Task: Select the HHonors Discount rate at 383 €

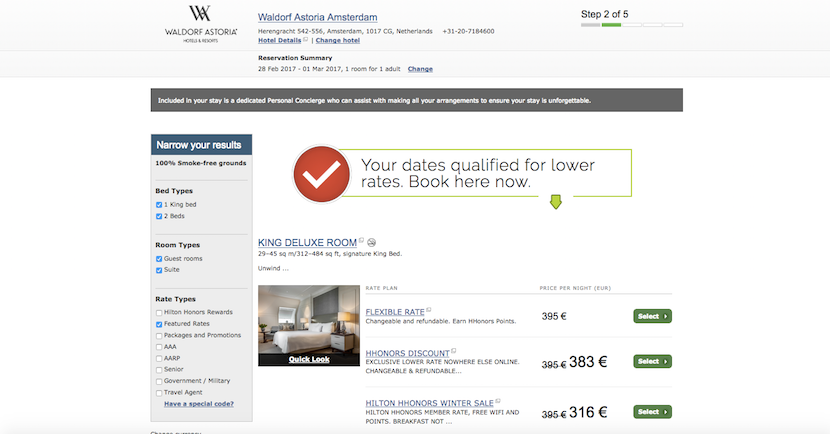Action: click(652, 361)
